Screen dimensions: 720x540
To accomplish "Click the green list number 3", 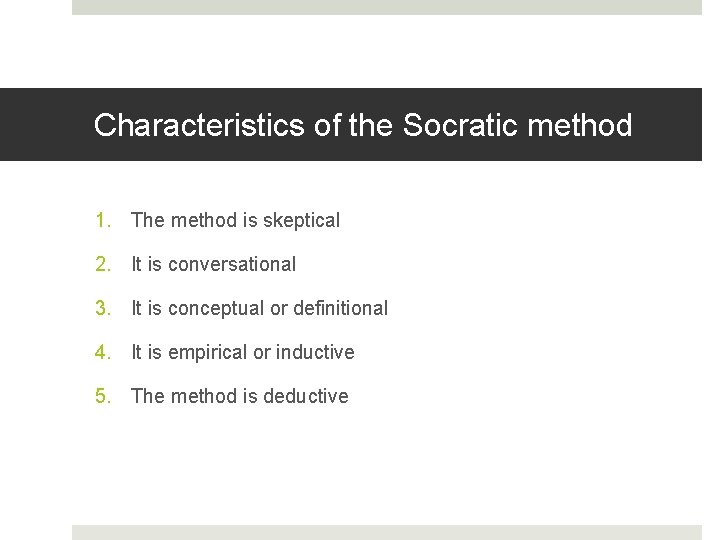I will click(x=102, y=308).
